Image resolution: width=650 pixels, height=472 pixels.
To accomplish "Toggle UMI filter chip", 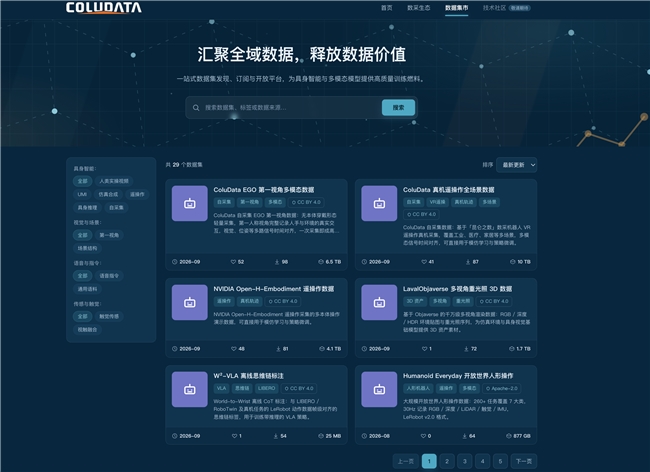I will 82,194.
